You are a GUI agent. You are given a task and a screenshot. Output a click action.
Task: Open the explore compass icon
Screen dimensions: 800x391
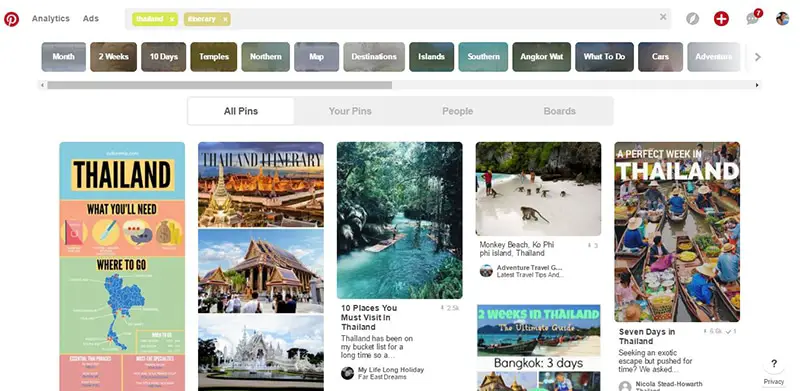692,19
